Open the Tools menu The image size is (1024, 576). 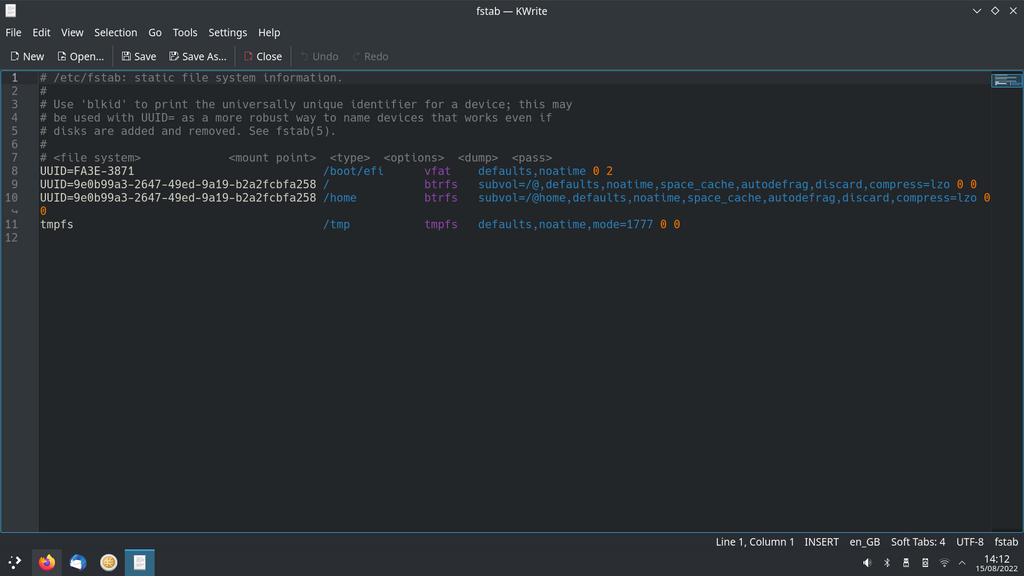185,33
